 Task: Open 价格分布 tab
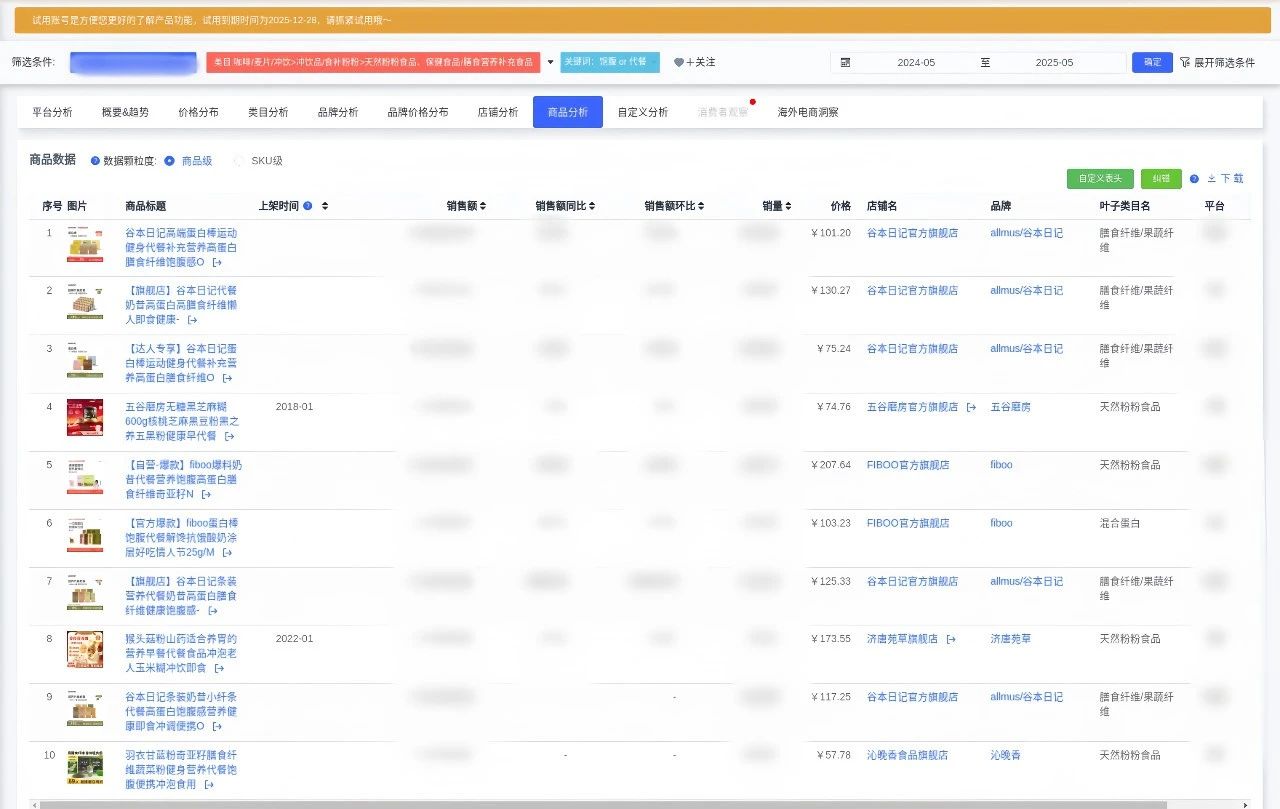click(x=198, y=112)
